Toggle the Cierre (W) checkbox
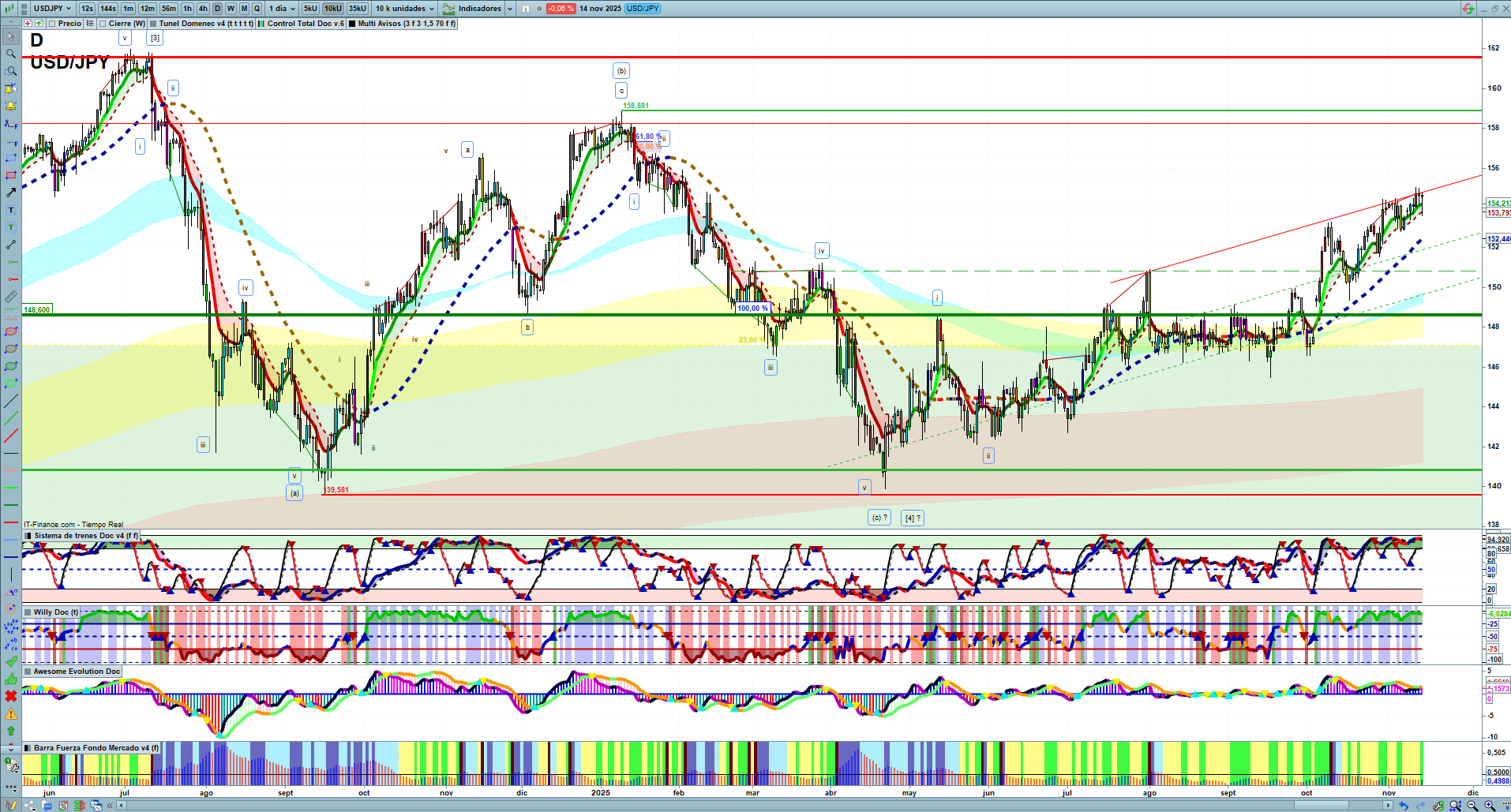 [103, 24]
